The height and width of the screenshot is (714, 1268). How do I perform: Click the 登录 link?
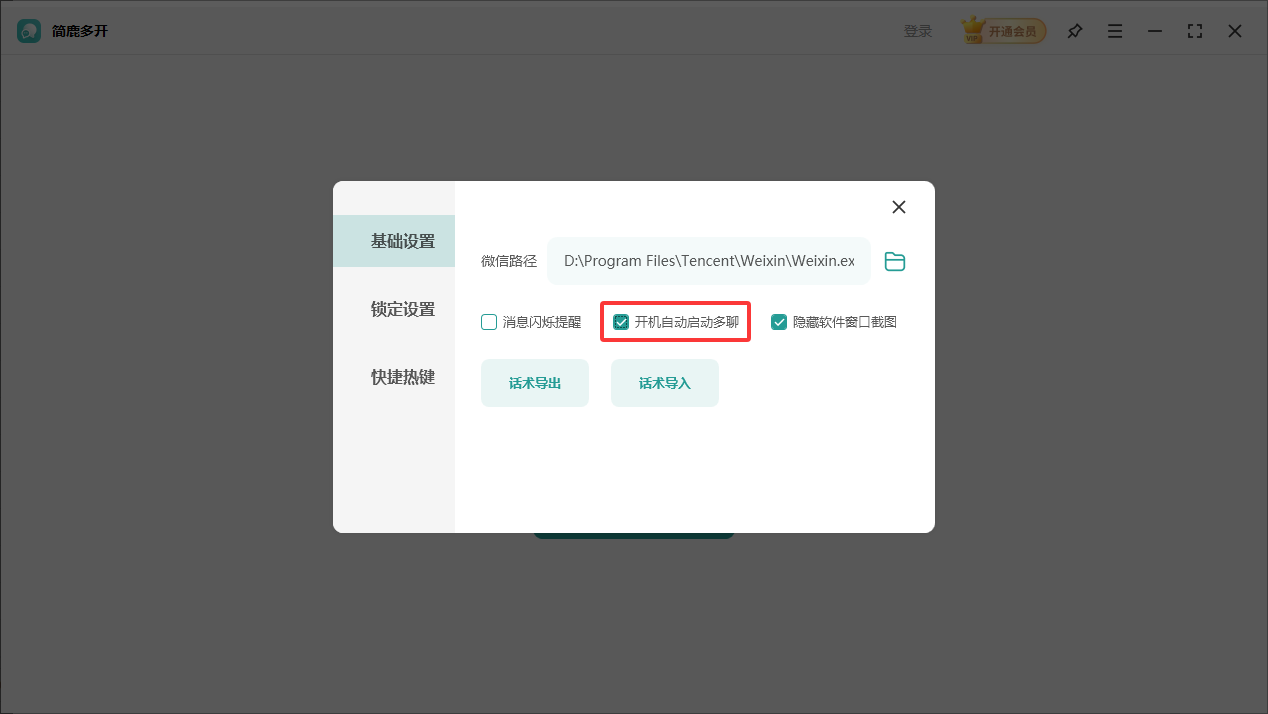coord(917,30)
